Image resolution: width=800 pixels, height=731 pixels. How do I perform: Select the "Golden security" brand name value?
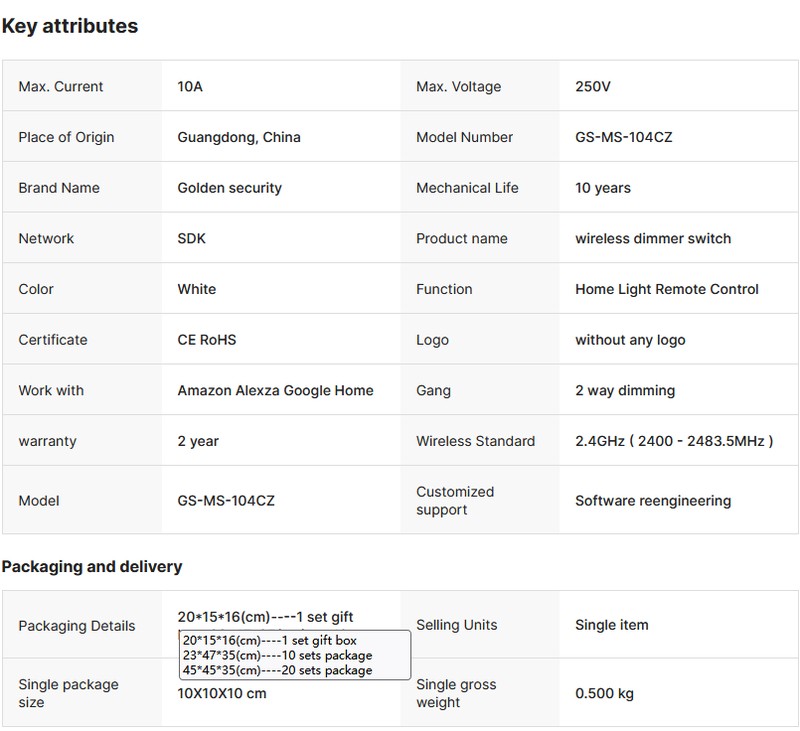coord(229,188)
